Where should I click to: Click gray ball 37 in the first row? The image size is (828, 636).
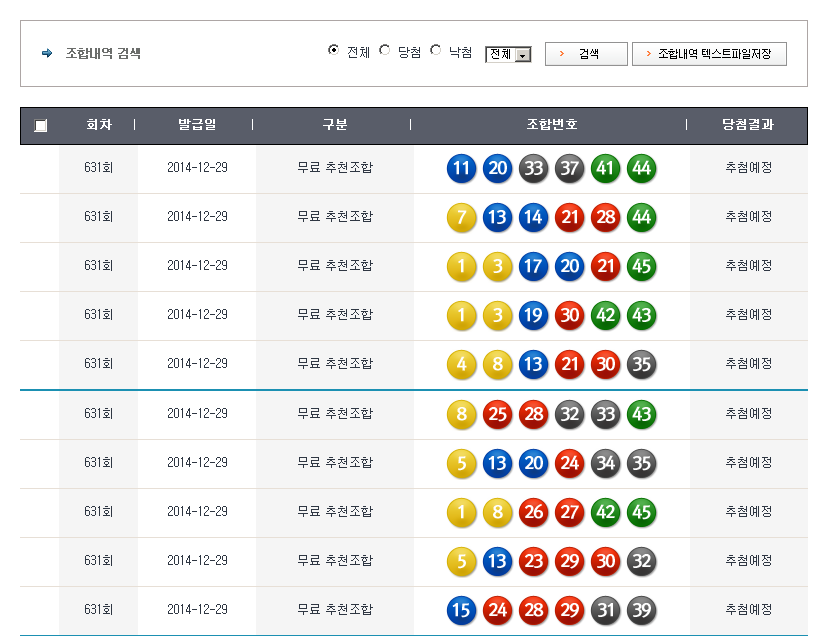(x=569, y=168)
